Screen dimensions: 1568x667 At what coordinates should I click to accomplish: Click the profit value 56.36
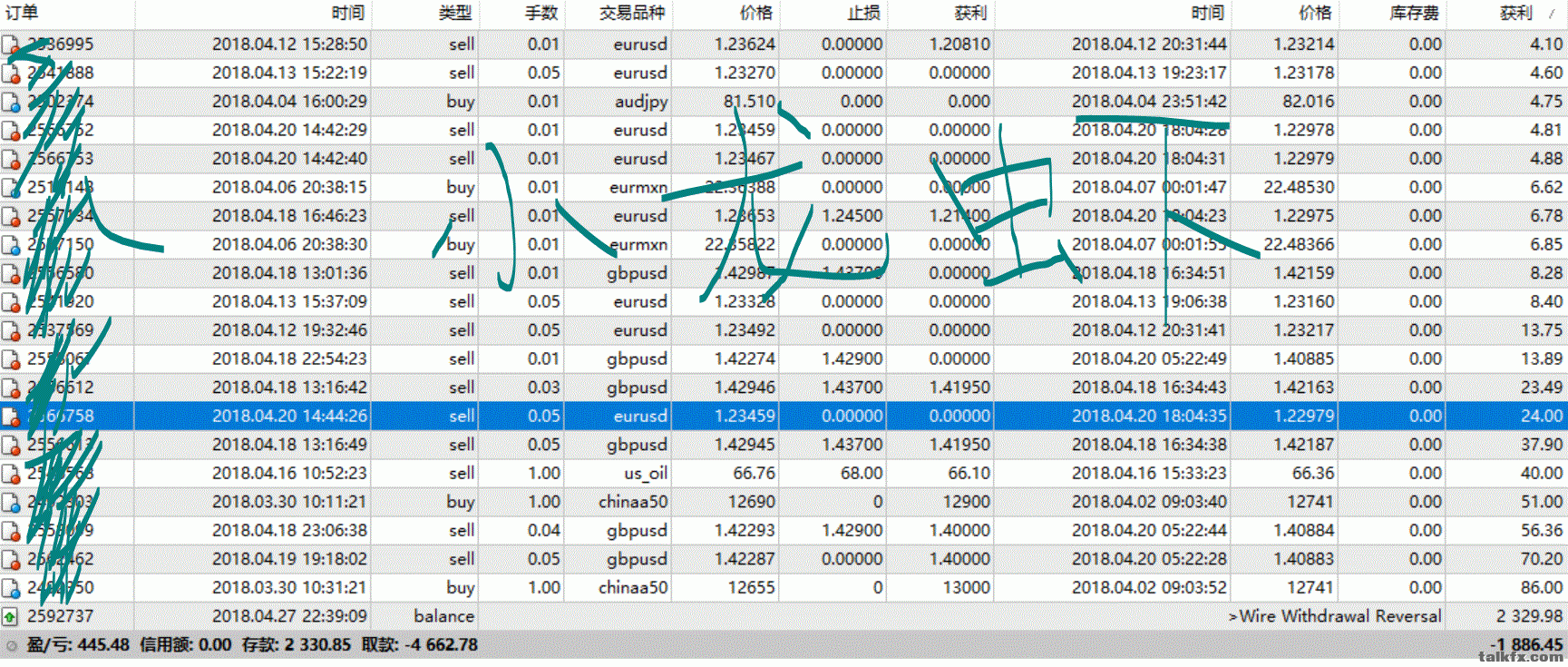(x=1542, y=530)
